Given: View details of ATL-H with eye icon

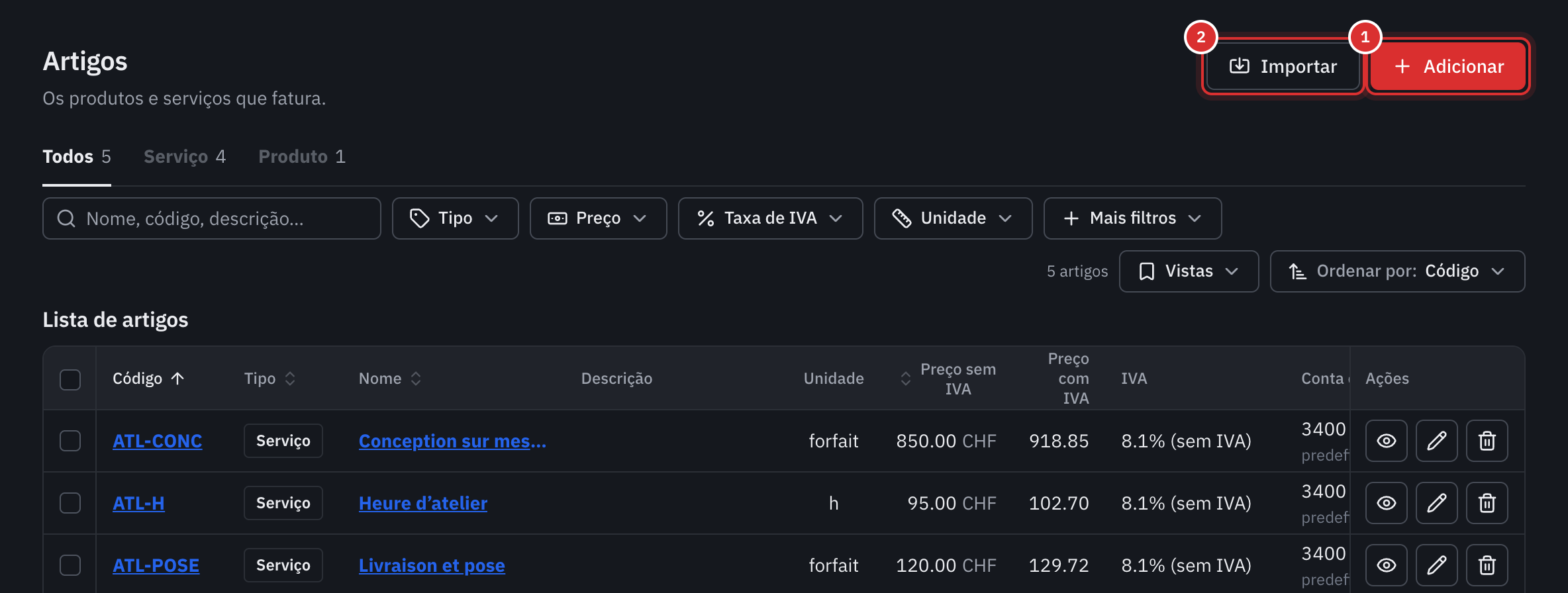Looking at the screenshot, I should point(1386,503).
